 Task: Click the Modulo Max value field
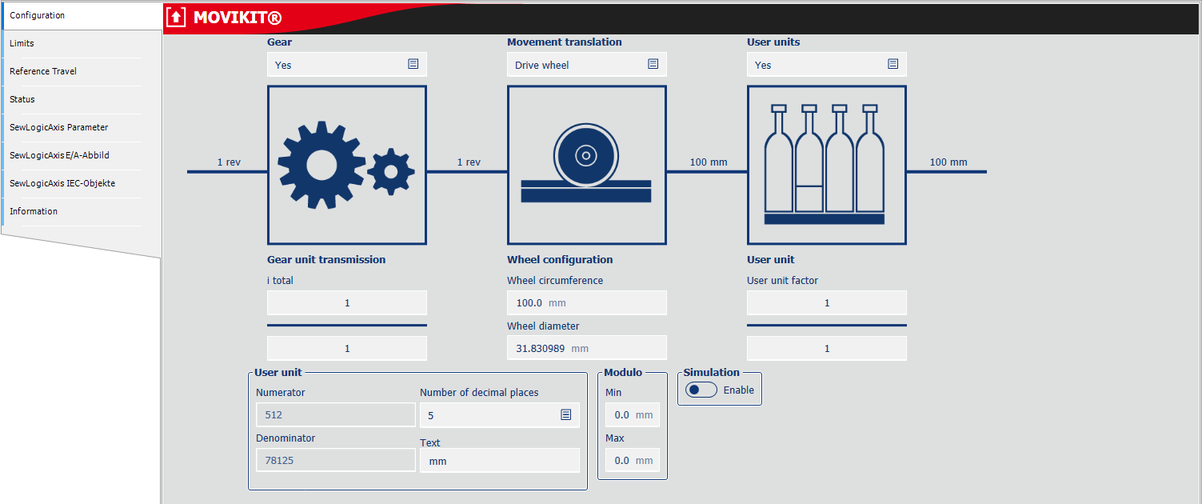coord(633,460)
